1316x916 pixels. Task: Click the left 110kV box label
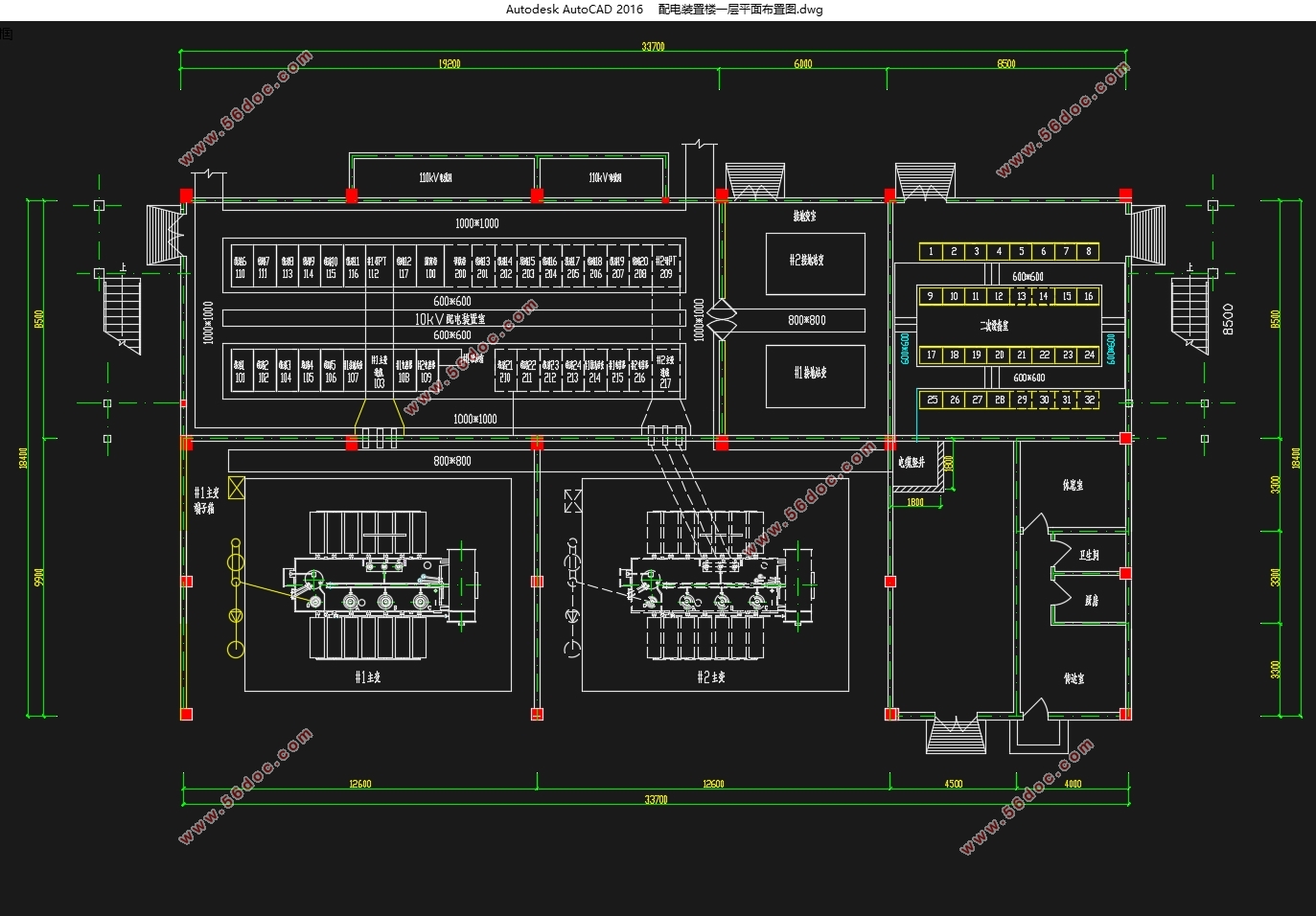[435, 177]
